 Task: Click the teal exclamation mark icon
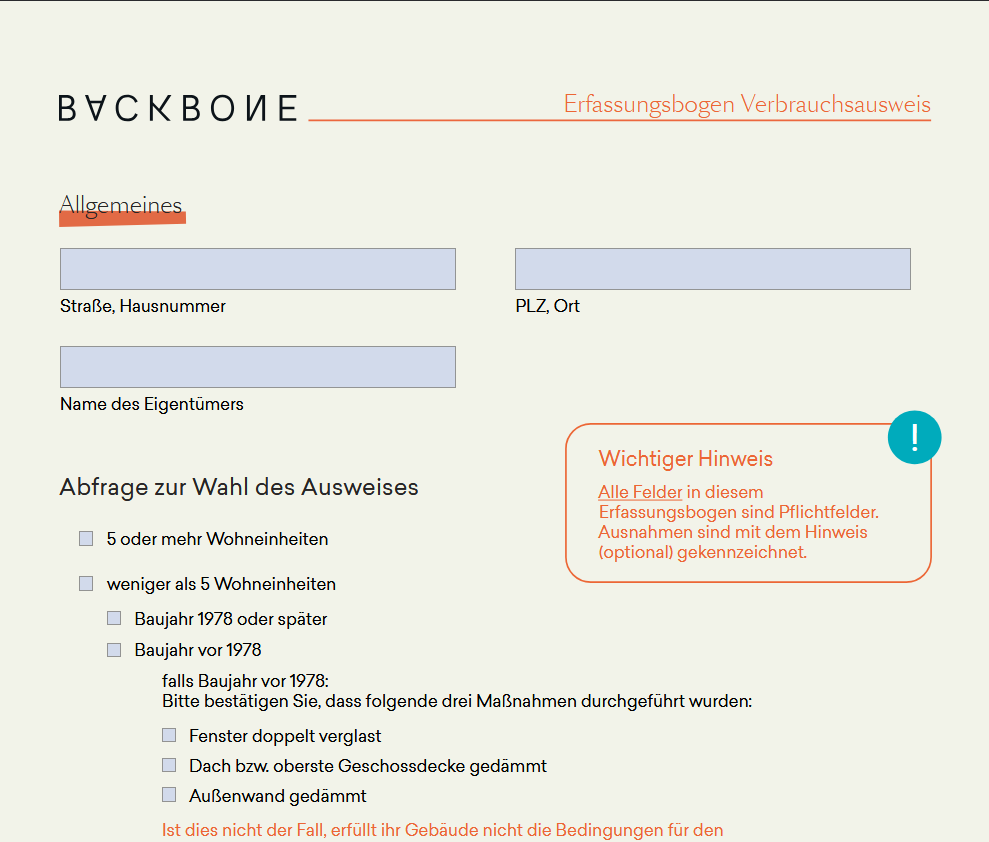click(x=914, y=437)
